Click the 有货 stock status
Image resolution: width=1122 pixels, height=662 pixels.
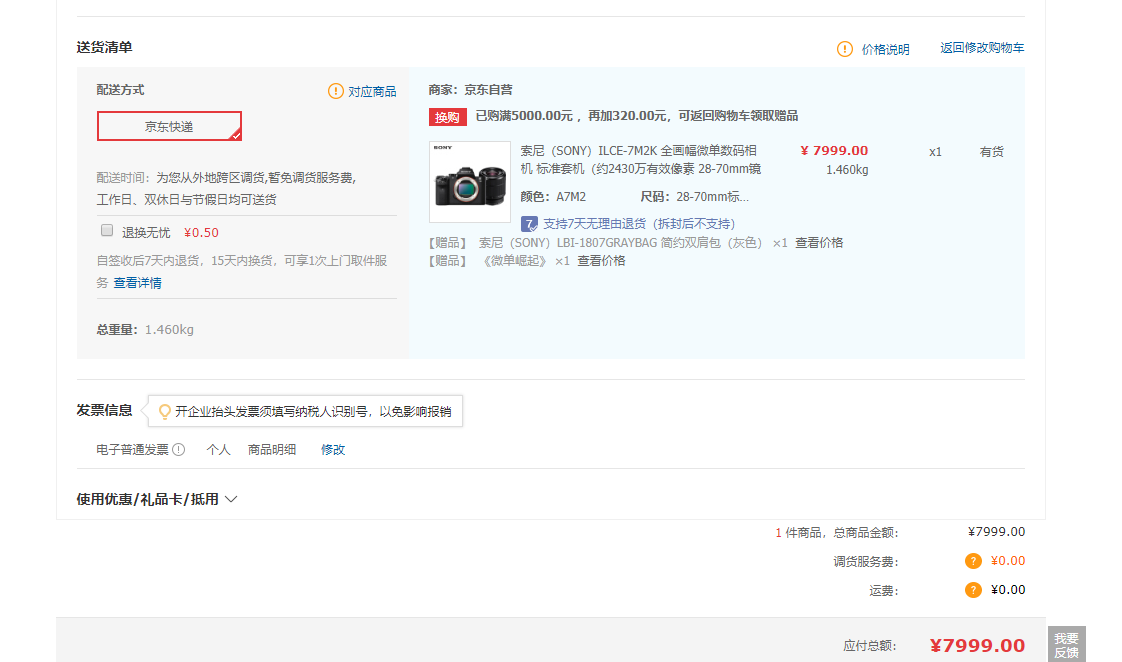pyautogui.click(x=991, y=152)
